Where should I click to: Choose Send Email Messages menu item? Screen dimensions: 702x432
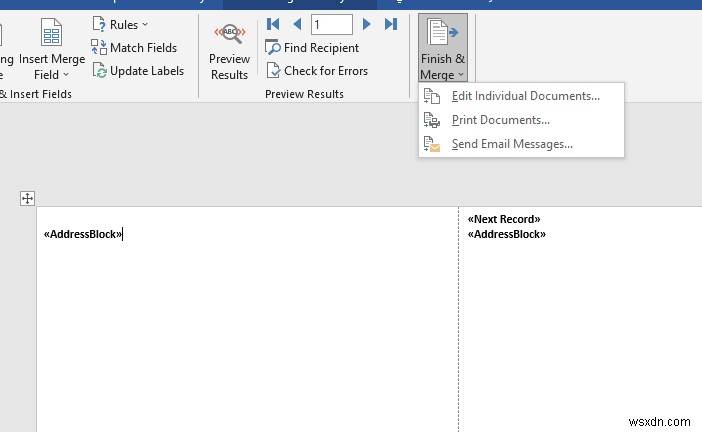pyautogui.click(x=521, y=144)
